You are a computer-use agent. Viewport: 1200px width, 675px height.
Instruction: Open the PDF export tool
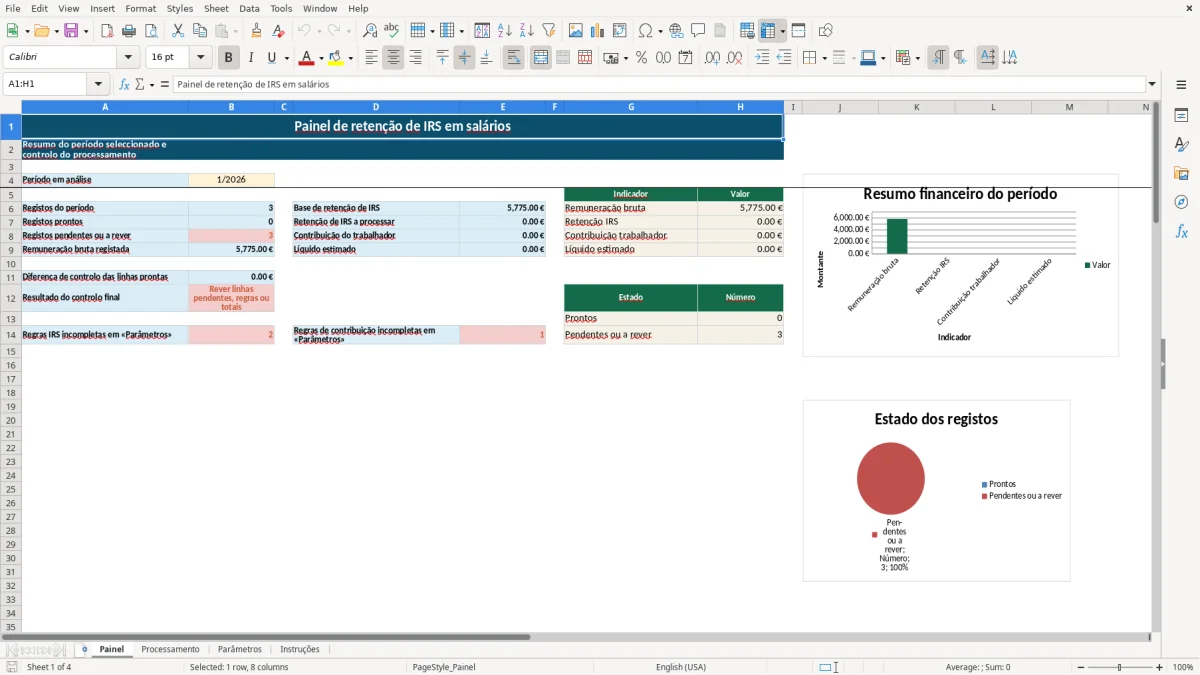(107, 31)
